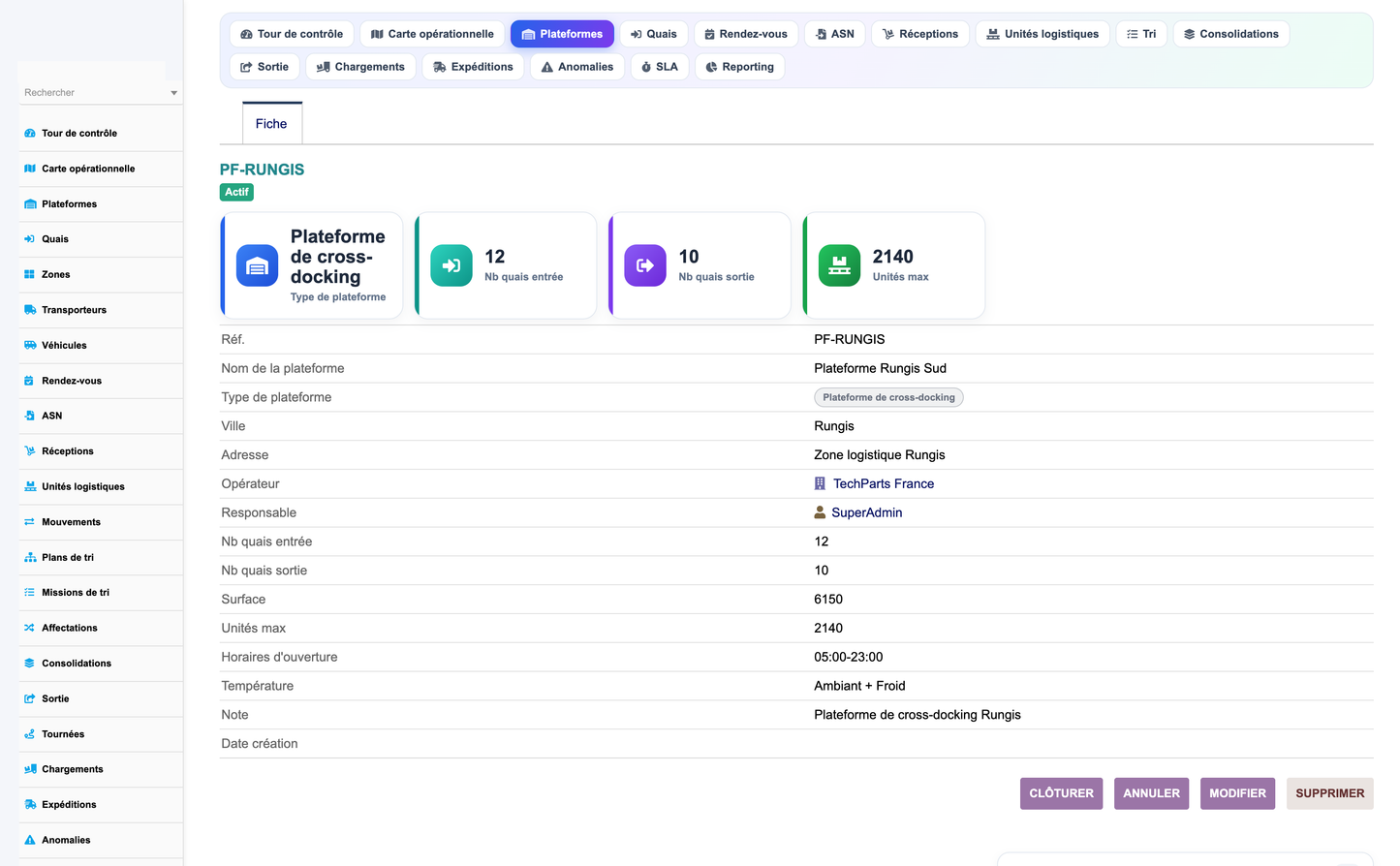Click the Plateforme de cross-docking type badge
This screenshot has width=1400, height=866.
coord(888,397)
